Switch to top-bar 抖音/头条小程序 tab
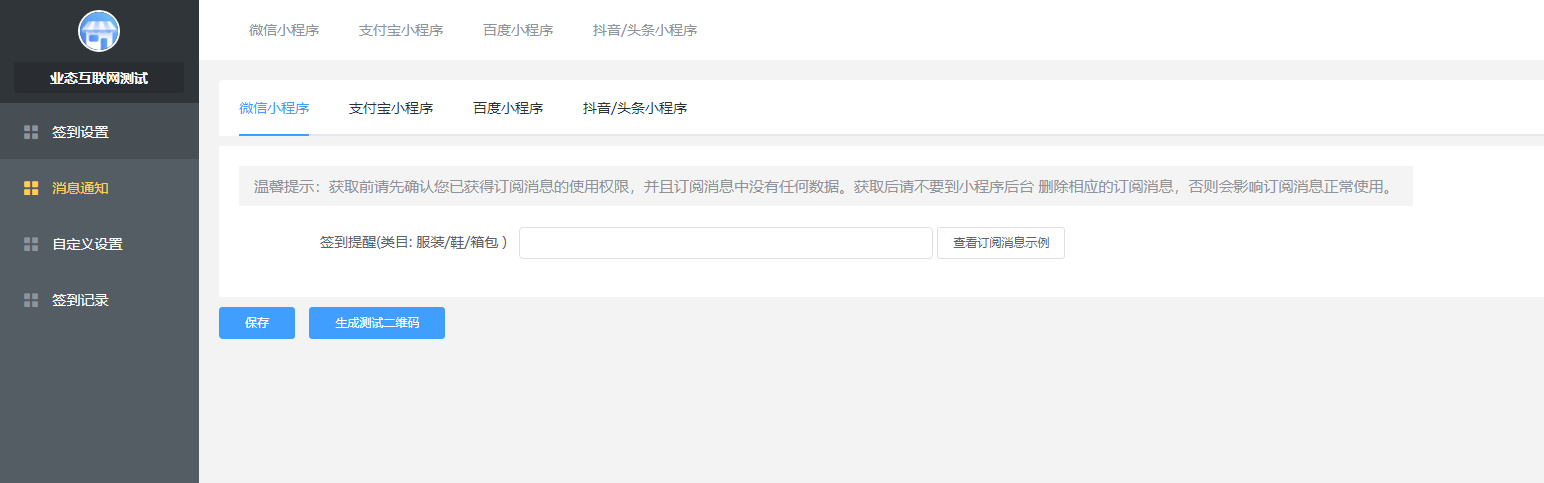This screenshot has width=1544, height=483. [x=645, y=30]
